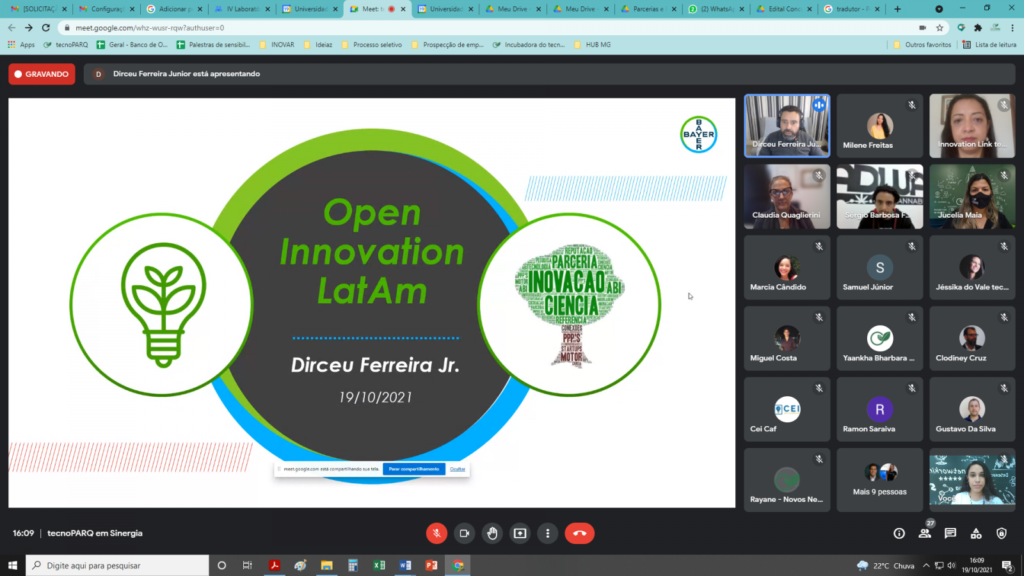The width and height of the screenshot is (1024, 576).
Task: Toggle the camera button
Action: coord(464,533)
